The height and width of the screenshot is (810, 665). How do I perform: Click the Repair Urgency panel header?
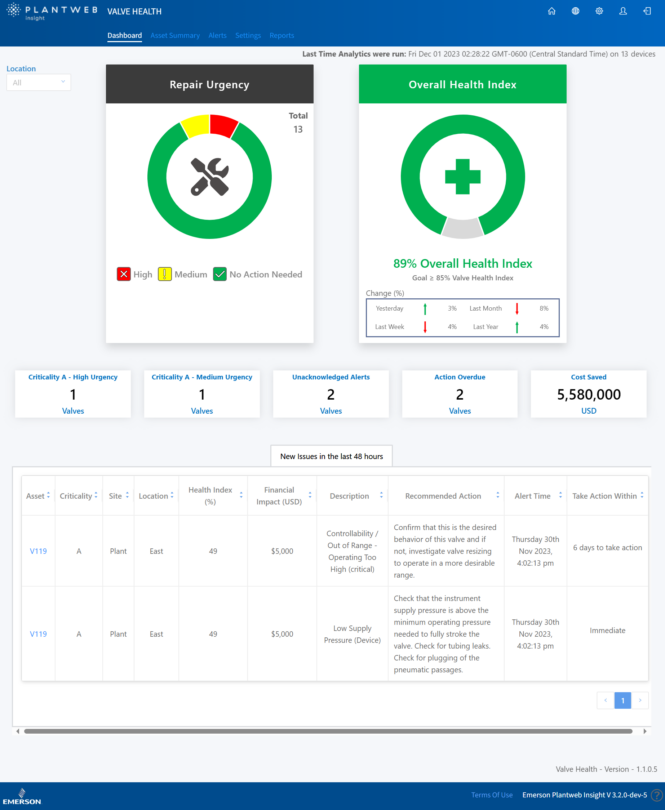tap(210, 84)
